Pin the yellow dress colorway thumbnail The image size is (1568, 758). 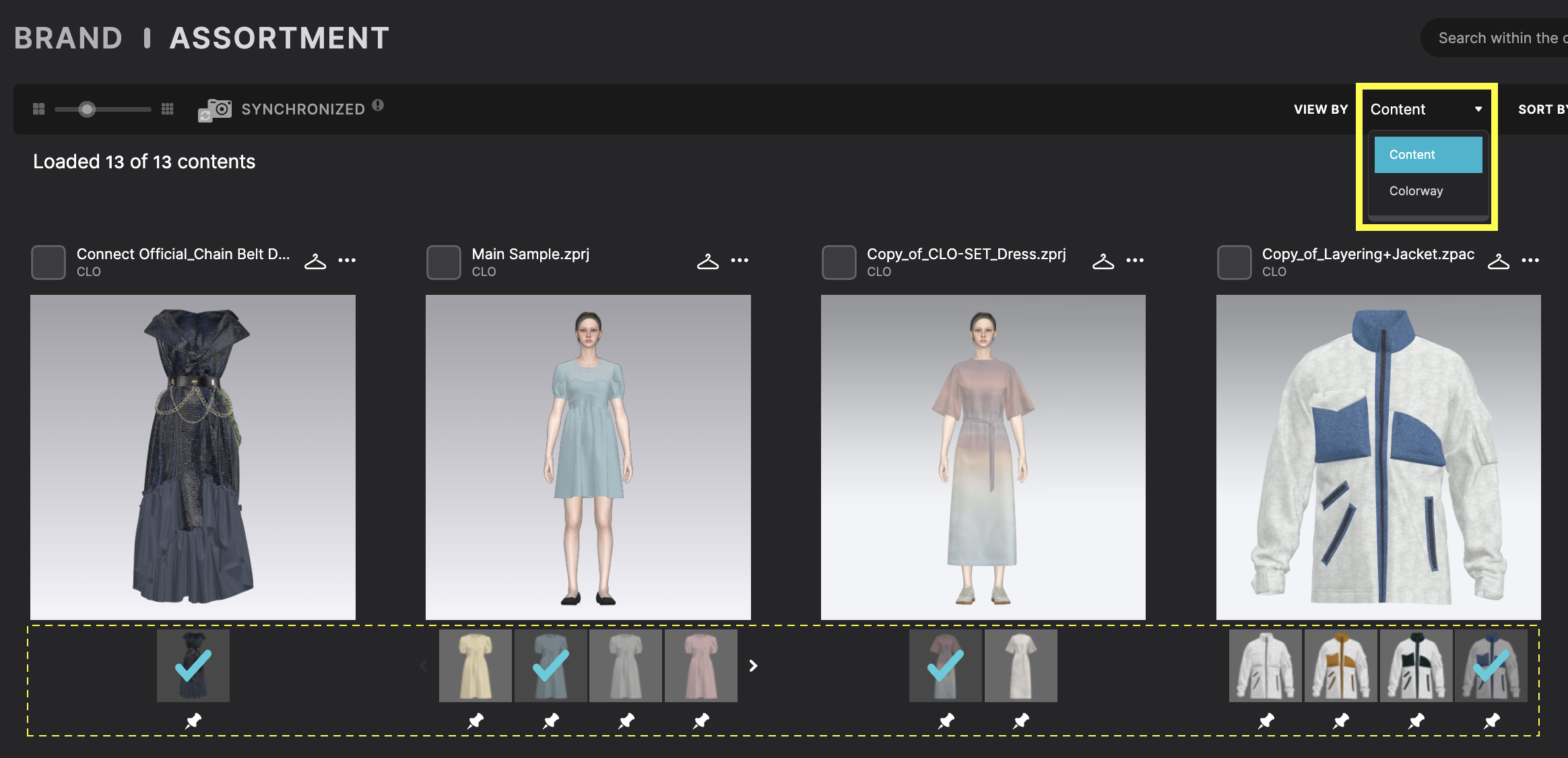click(x=475, y=720)
